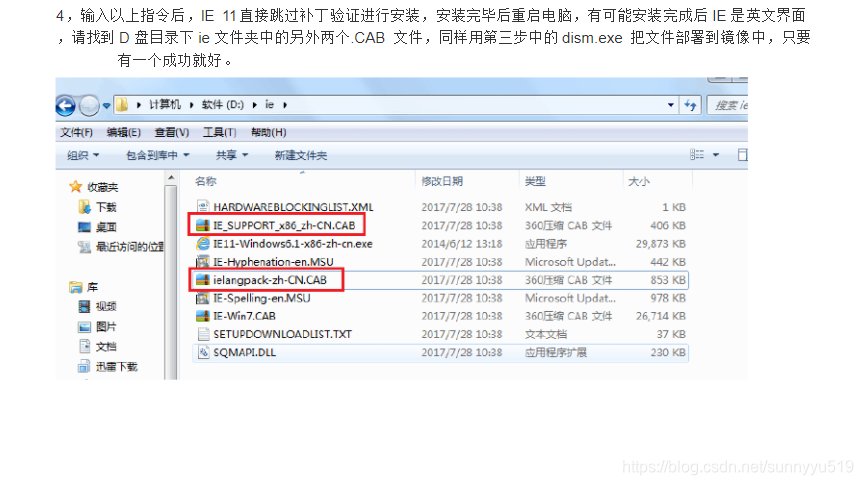The height and width of the screenshot is (485, 863).
Task: Click the SQMAPI.DLL file icon
Action: (203, 352)
